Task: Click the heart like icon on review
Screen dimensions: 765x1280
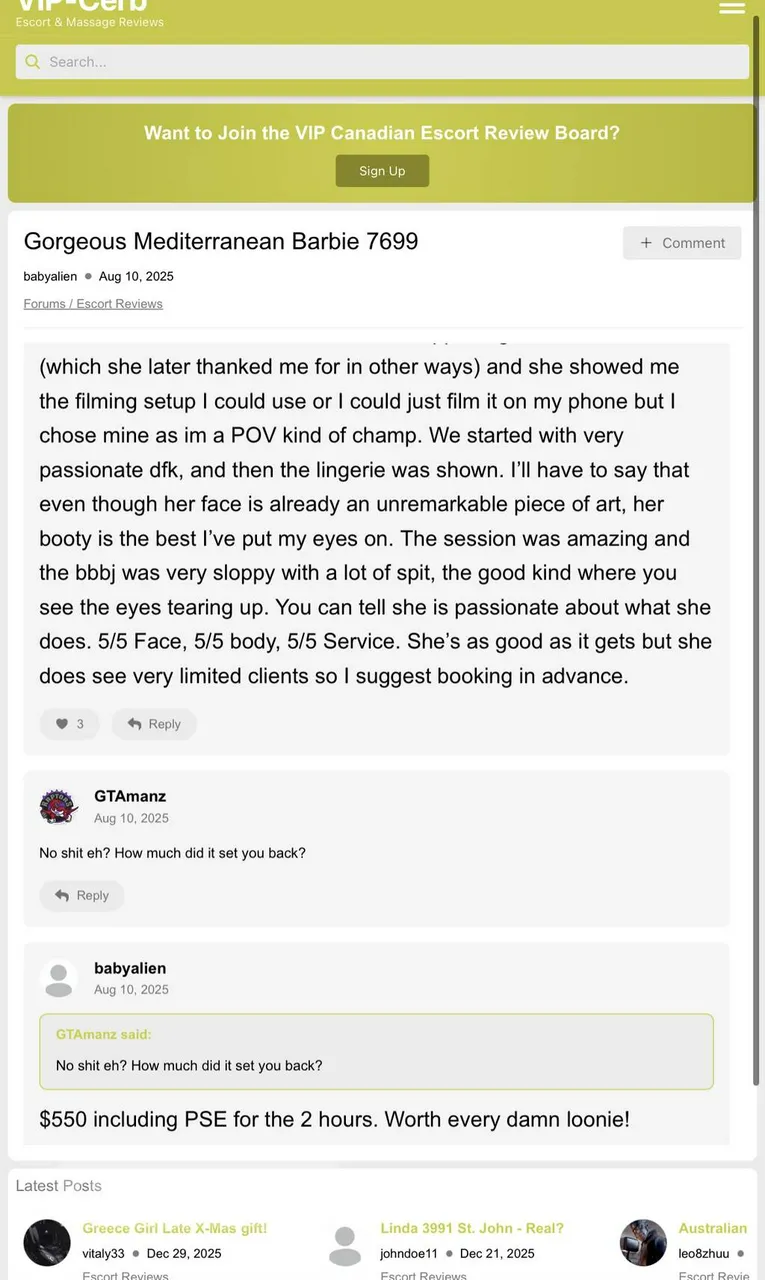Action: [62, 724]
